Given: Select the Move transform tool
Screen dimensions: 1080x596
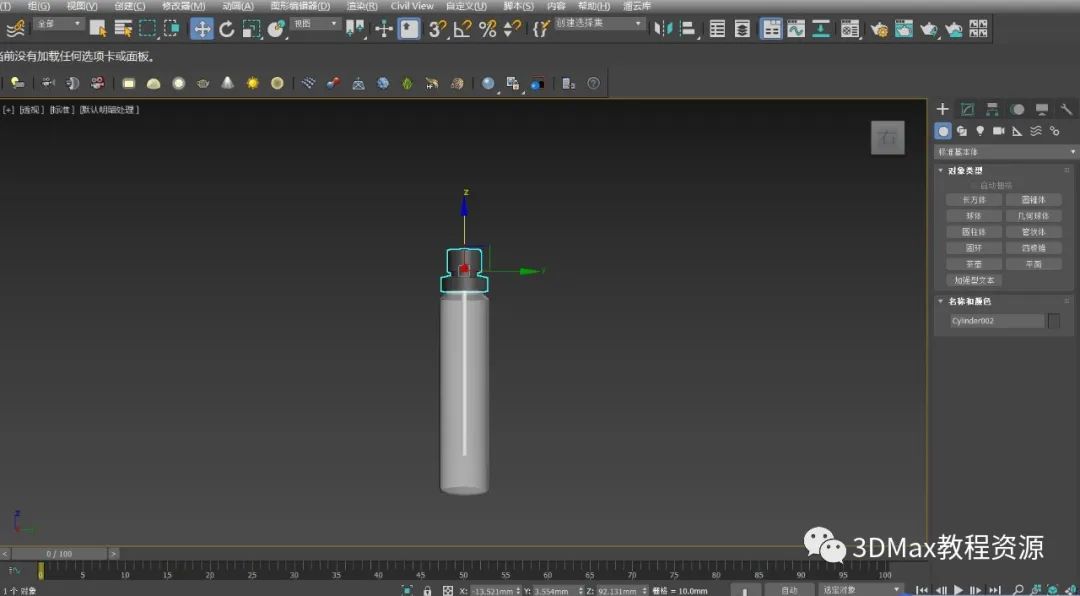Looking at the screenshot, I should [202, 29].
